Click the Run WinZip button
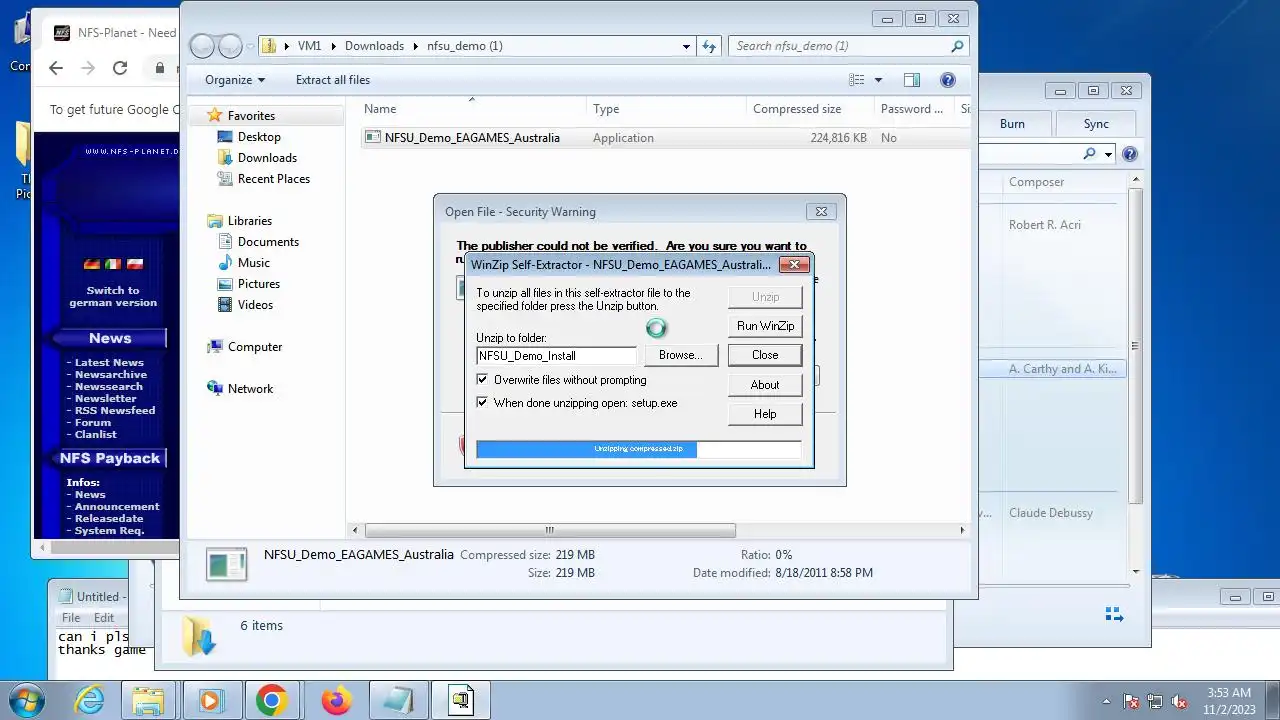Screen dimensions: 1280x720 (x=765, y=326)
